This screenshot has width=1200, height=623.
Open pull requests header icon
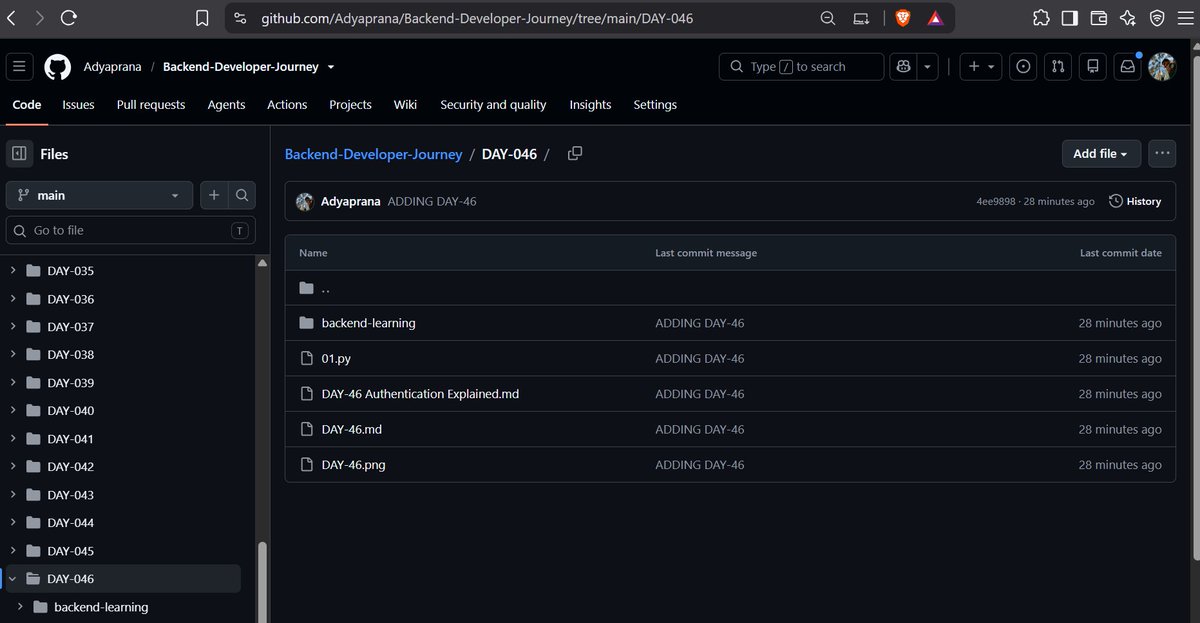point(1058,67)
